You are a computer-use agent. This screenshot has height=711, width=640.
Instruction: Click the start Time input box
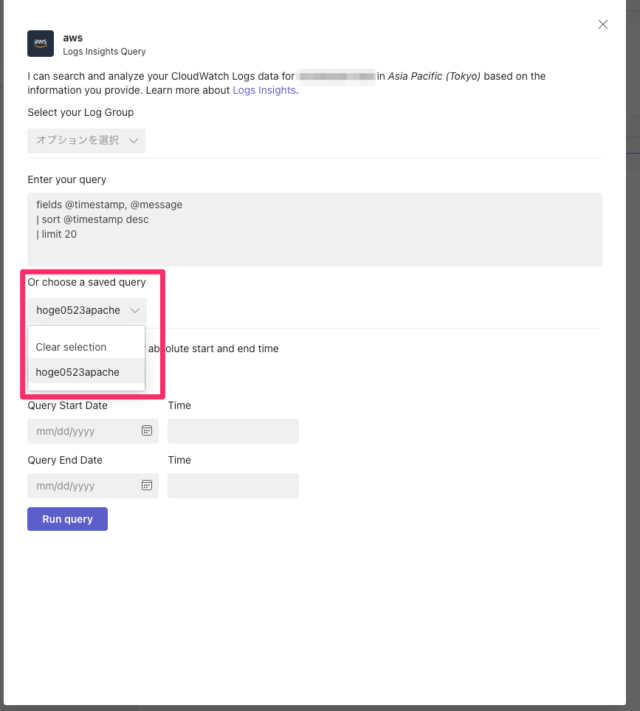pyautogui.click(x=233, y=431)
